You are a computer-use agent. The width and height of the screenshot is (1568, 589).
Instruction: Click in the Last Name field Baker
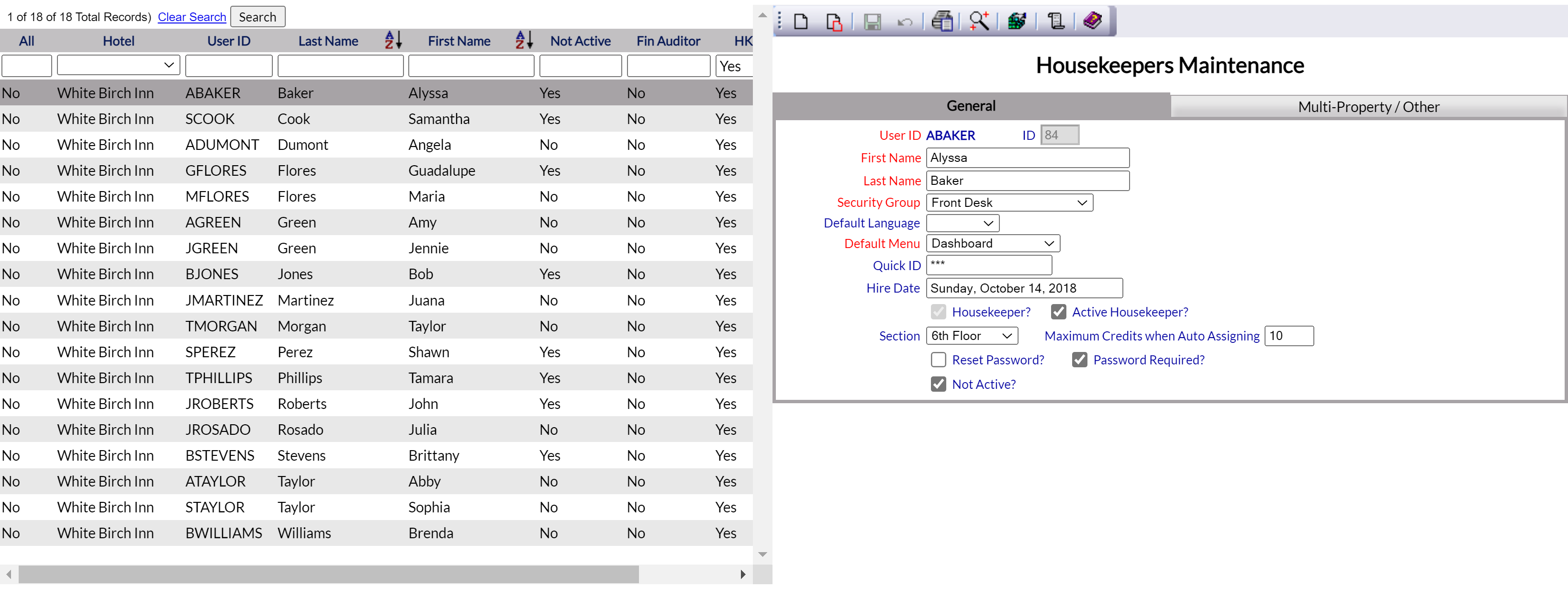click(x=1028, y=181)
